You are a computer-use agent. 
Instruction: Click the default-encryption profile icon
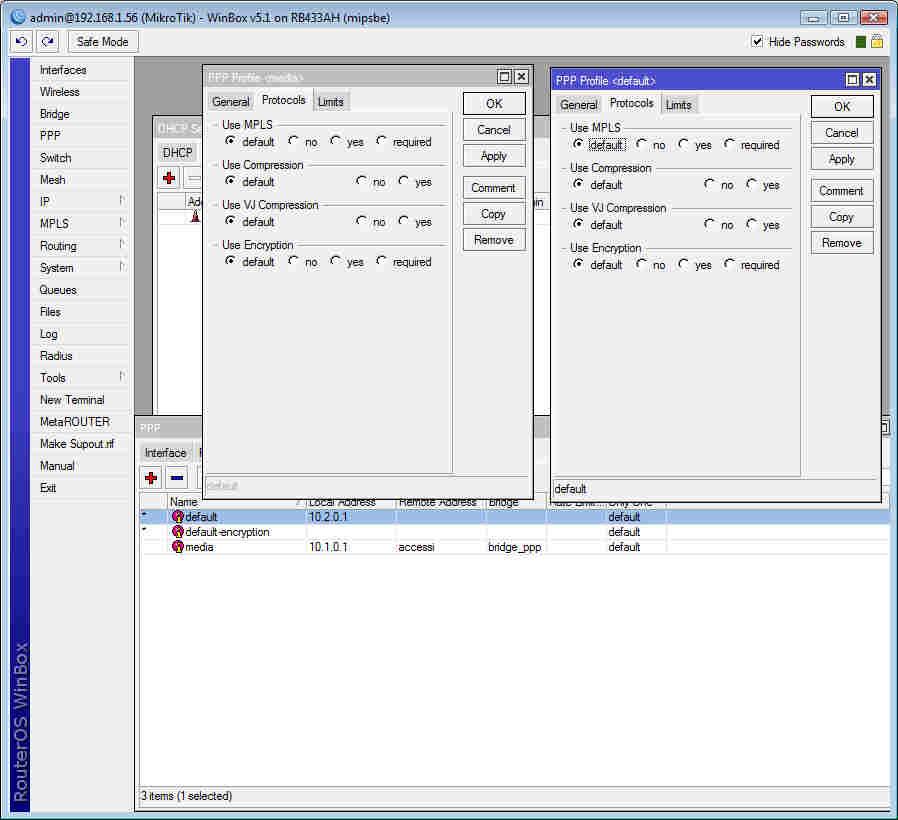[x=178, y=532]
